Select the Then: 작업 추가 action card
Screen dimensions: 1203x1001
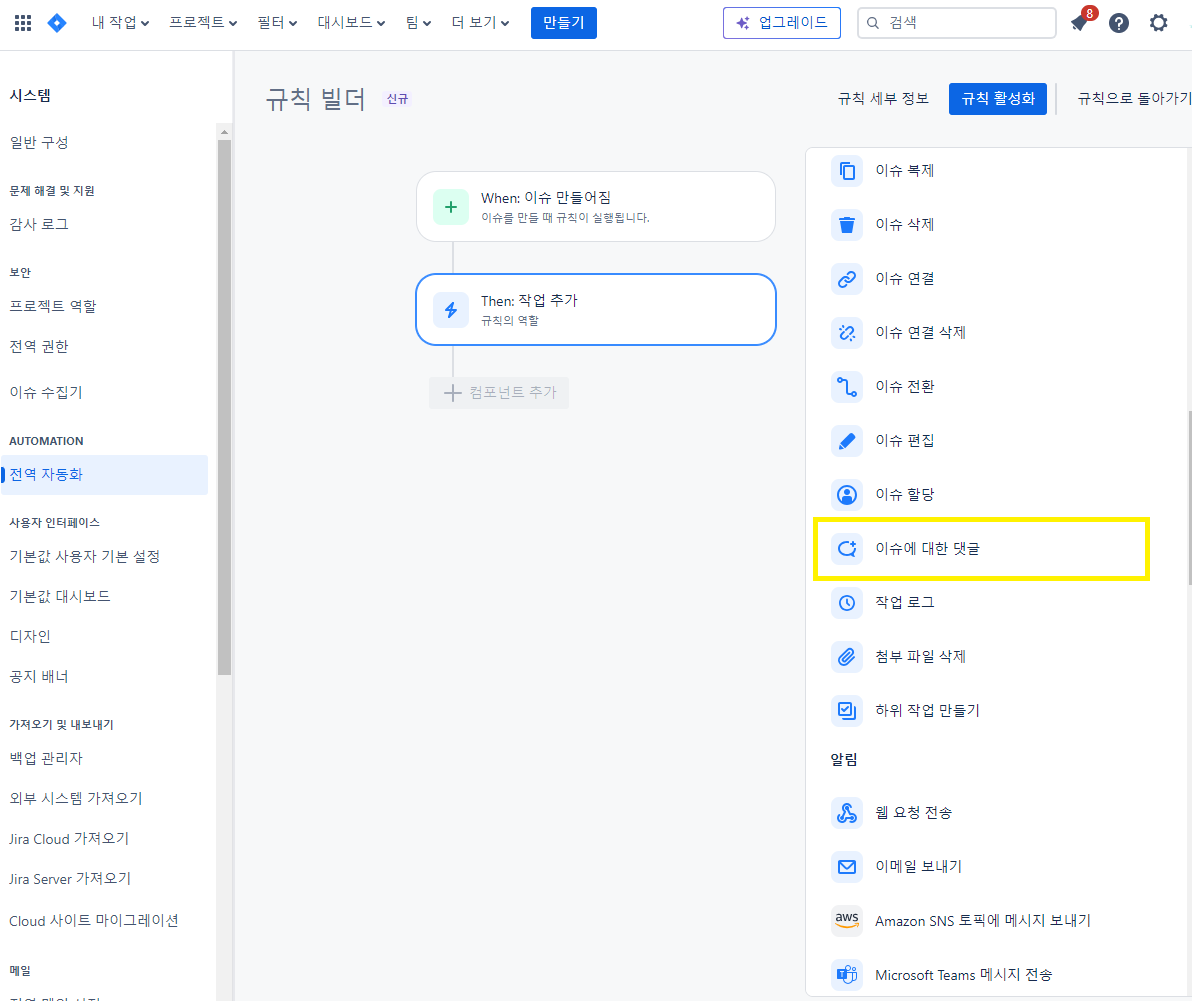click(596, 310)
